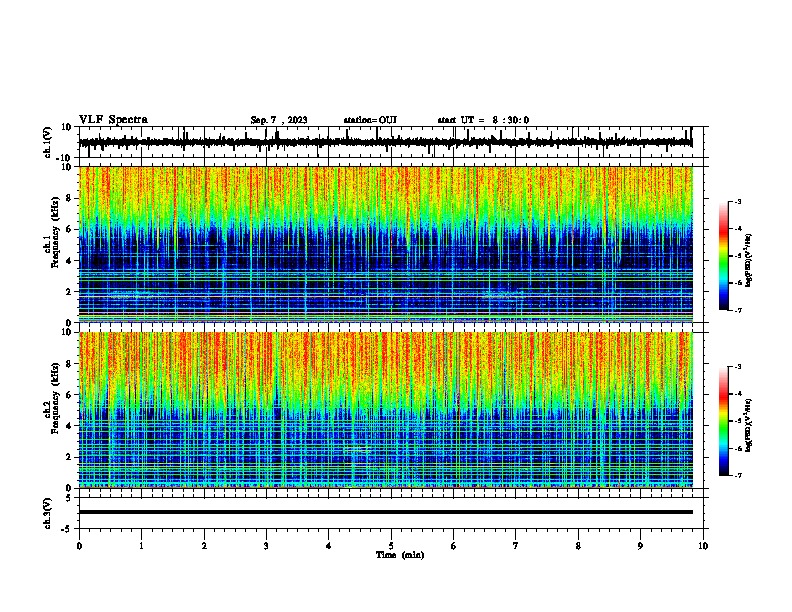Click the "station=OUI" header text
The height and width of the screenshot is (612, 792).
[x=370, y=120]
